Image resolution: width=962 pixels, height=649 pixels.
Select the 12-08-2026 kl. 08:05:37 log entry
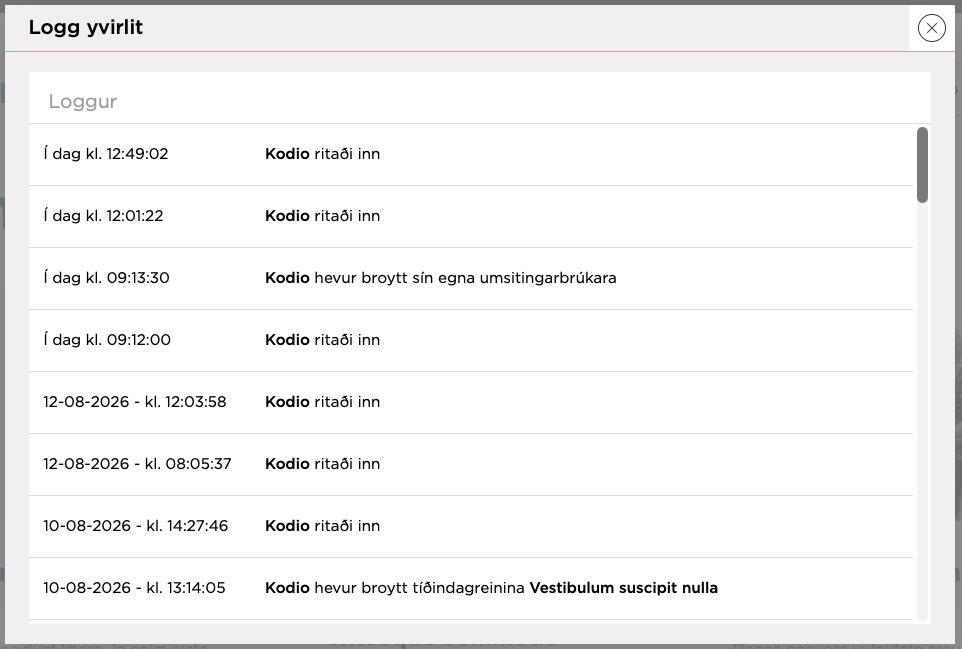click(471, 464)
